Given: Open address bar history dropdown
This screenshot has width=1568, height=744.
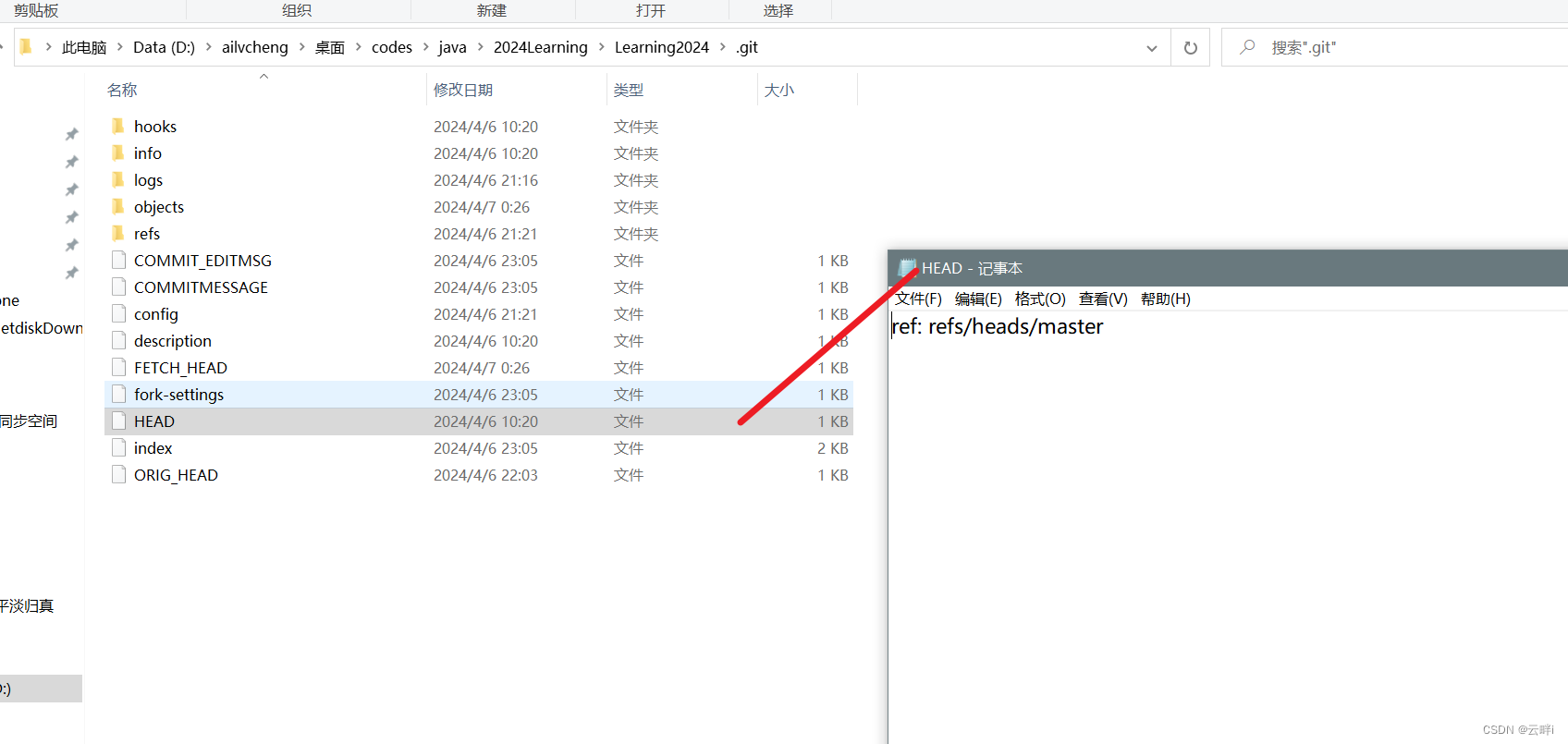Looking at the screenshot, I should click(1152, 47).
